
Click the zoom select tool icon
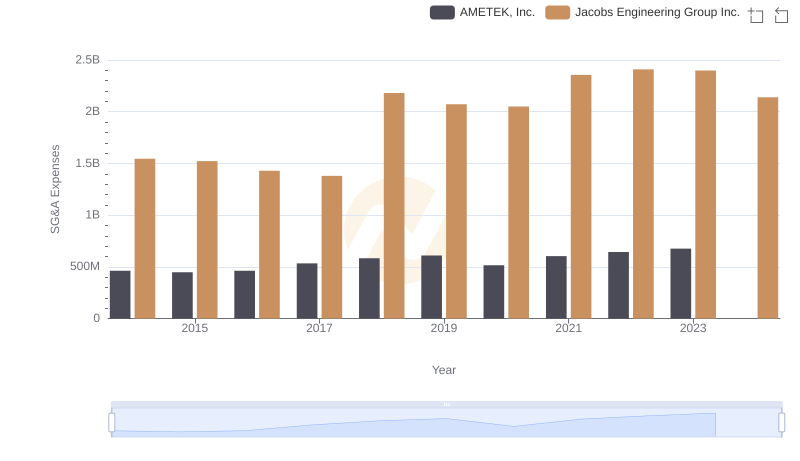[x=756, y=15]
